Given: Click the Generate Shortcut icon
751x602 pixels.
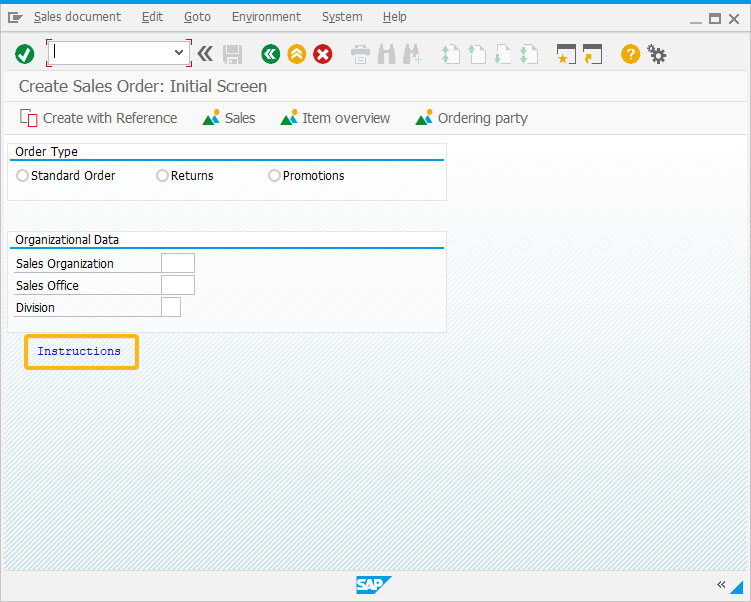Looking at the screenshot, I should pos(592,54).
